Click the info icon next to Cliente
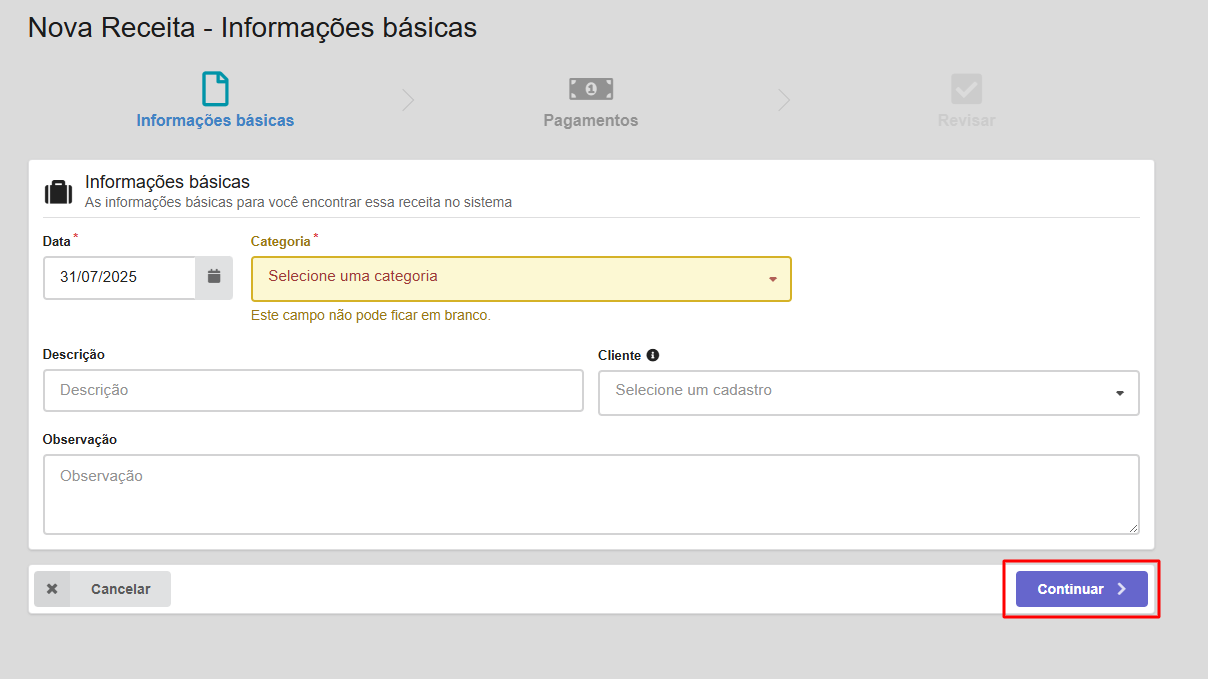1208x679 pixels. click(653, 355)
